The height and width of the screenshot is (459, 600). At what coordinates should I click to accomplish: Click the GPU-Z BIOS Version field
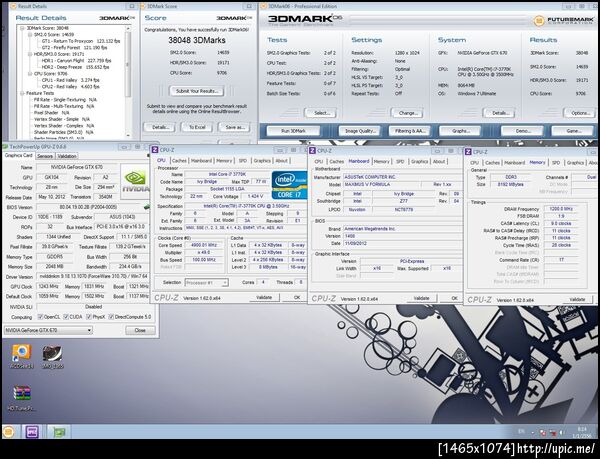pos(89,207)
